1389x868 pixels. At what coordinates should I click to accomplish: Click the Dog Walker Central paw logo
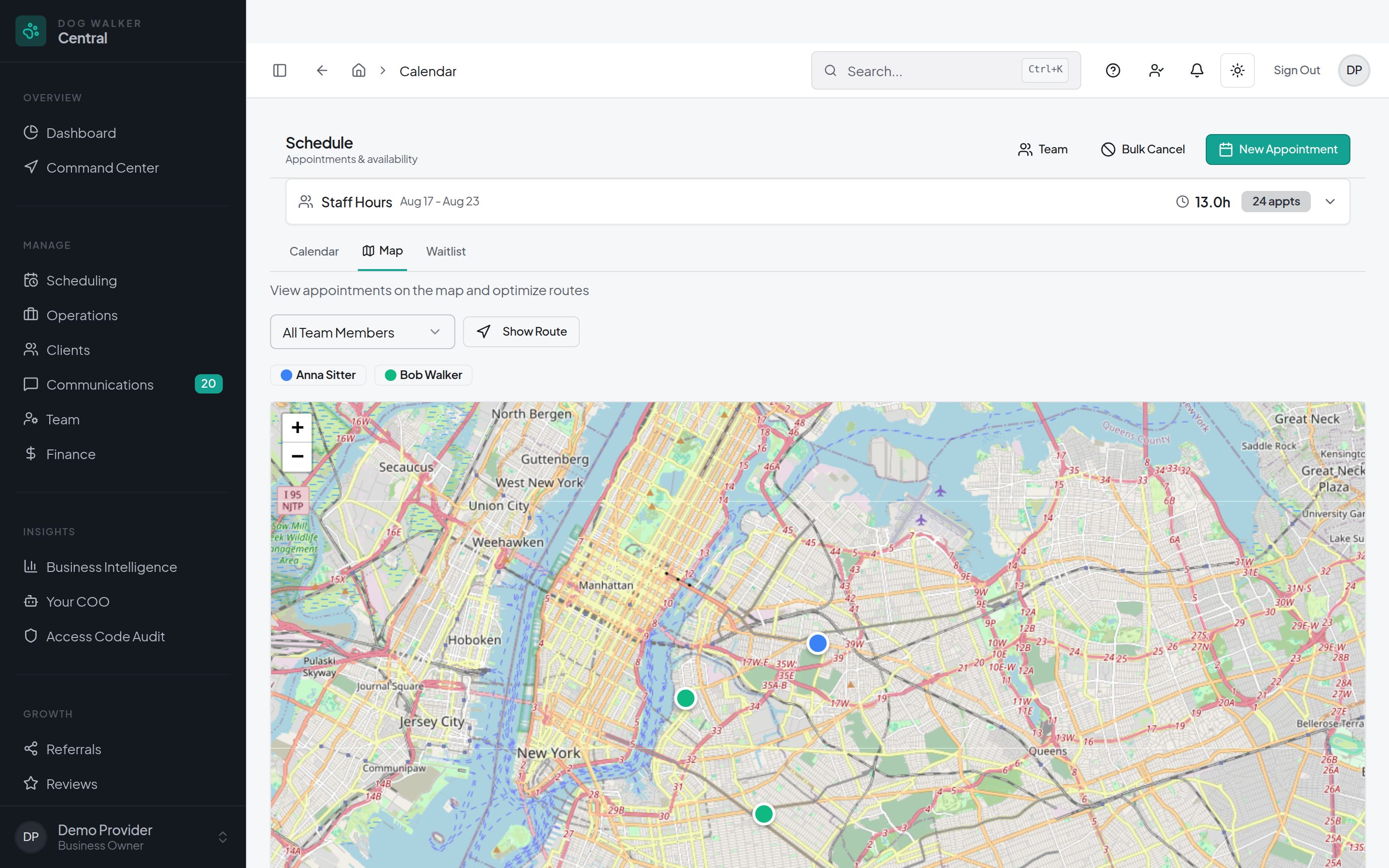pyautogui.click(x=31, y=31)
